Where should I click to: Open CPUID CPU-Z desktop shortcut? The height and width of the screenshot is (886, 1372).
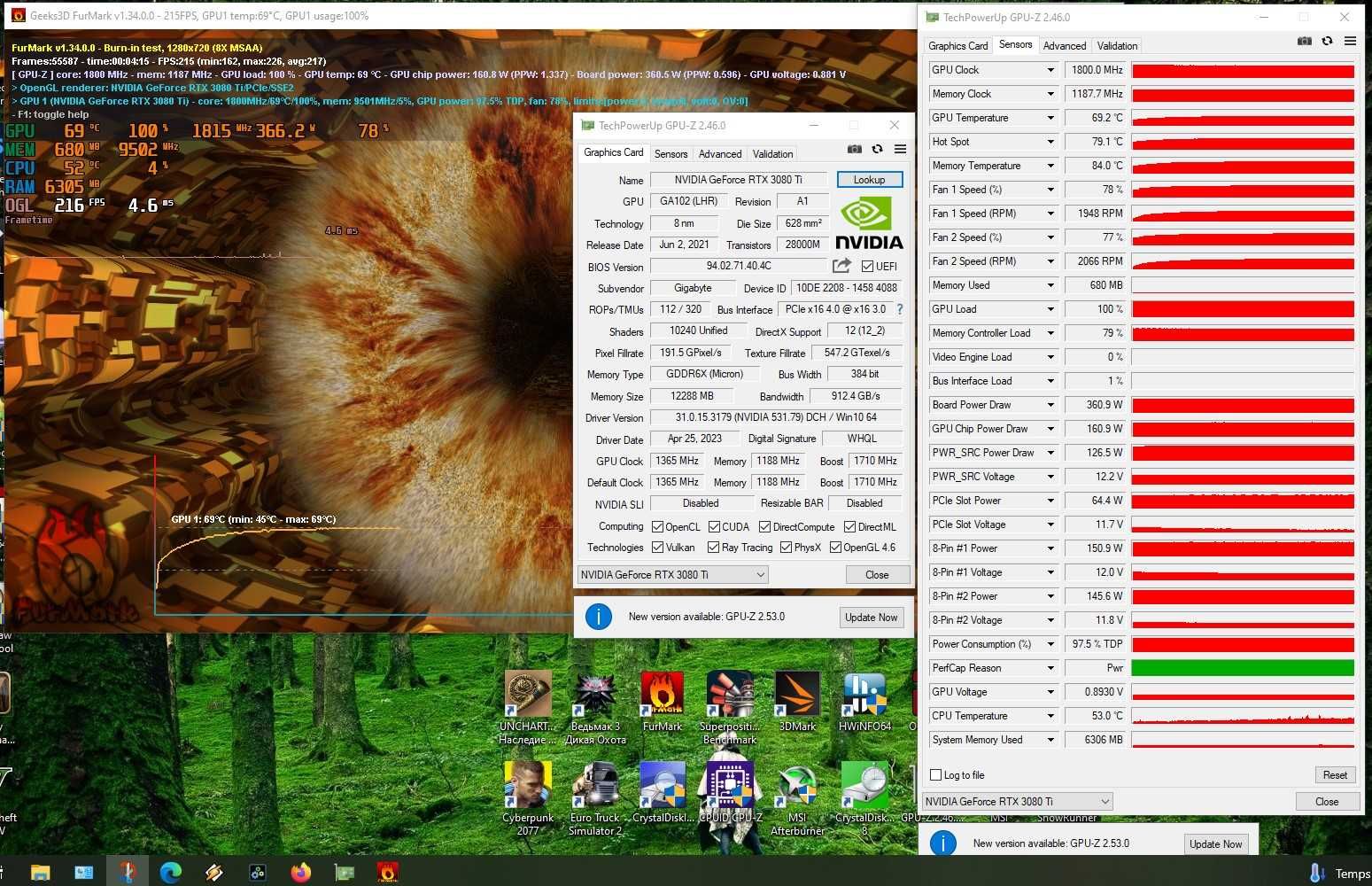click(729, 793)
